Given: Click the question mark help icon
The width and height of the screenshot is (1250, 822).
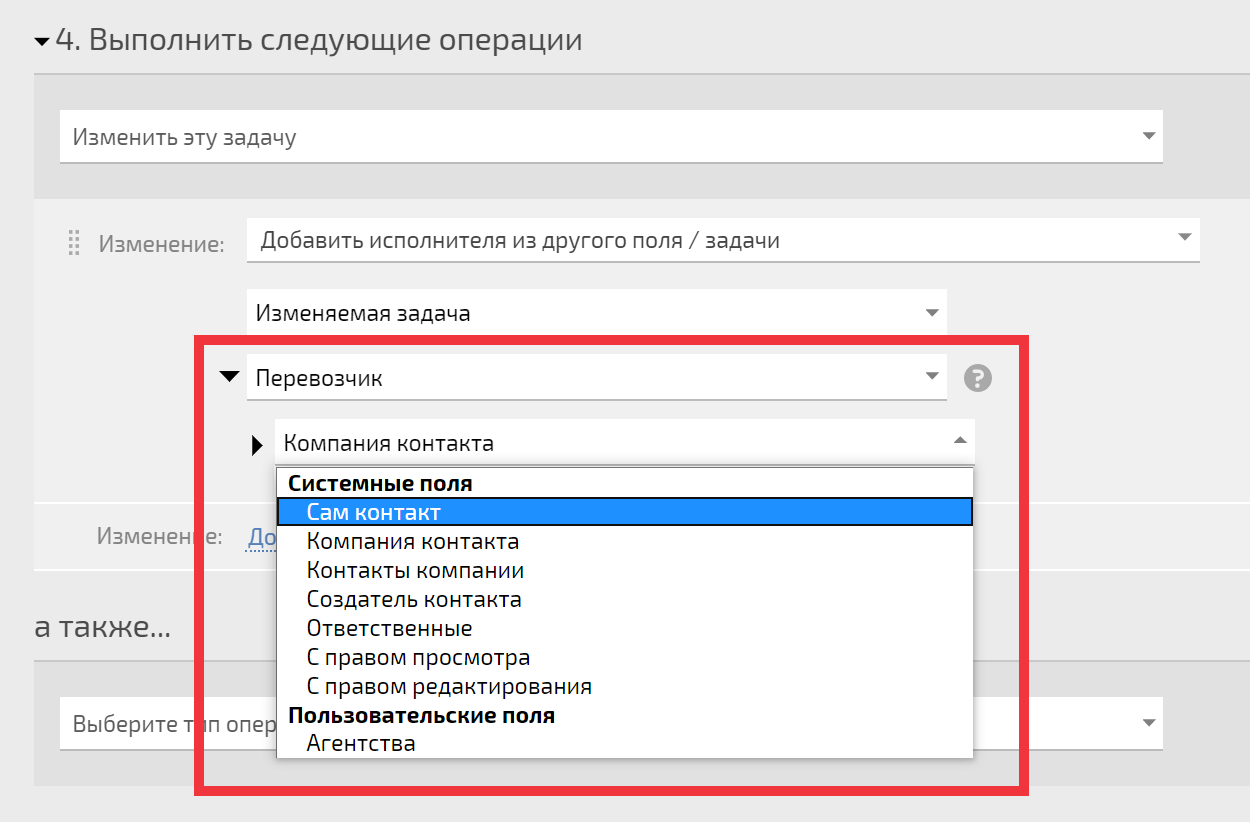Looking at the screenshot, I should click(x=978, y=378).
